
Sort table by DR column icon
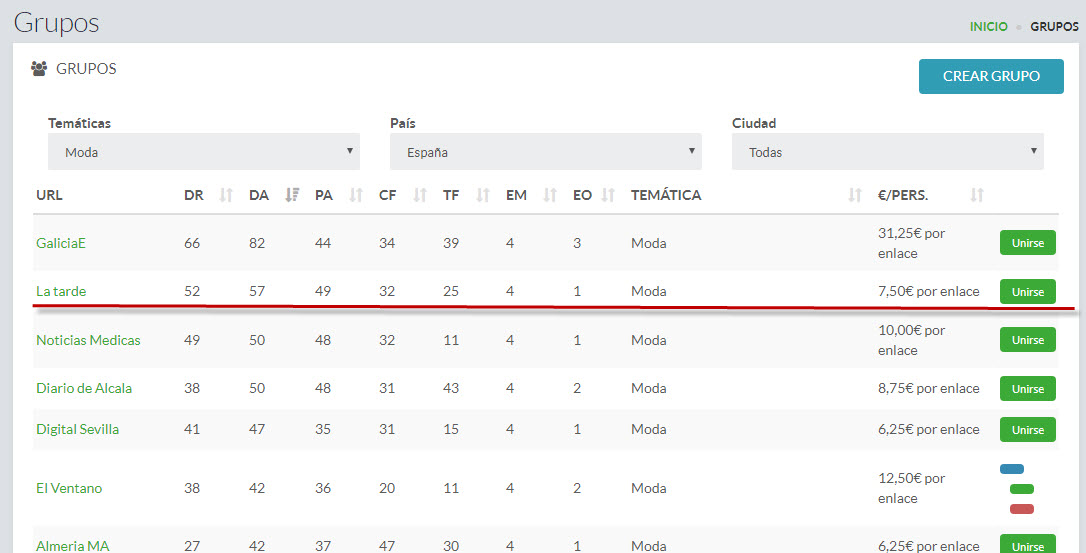point(226,195)
